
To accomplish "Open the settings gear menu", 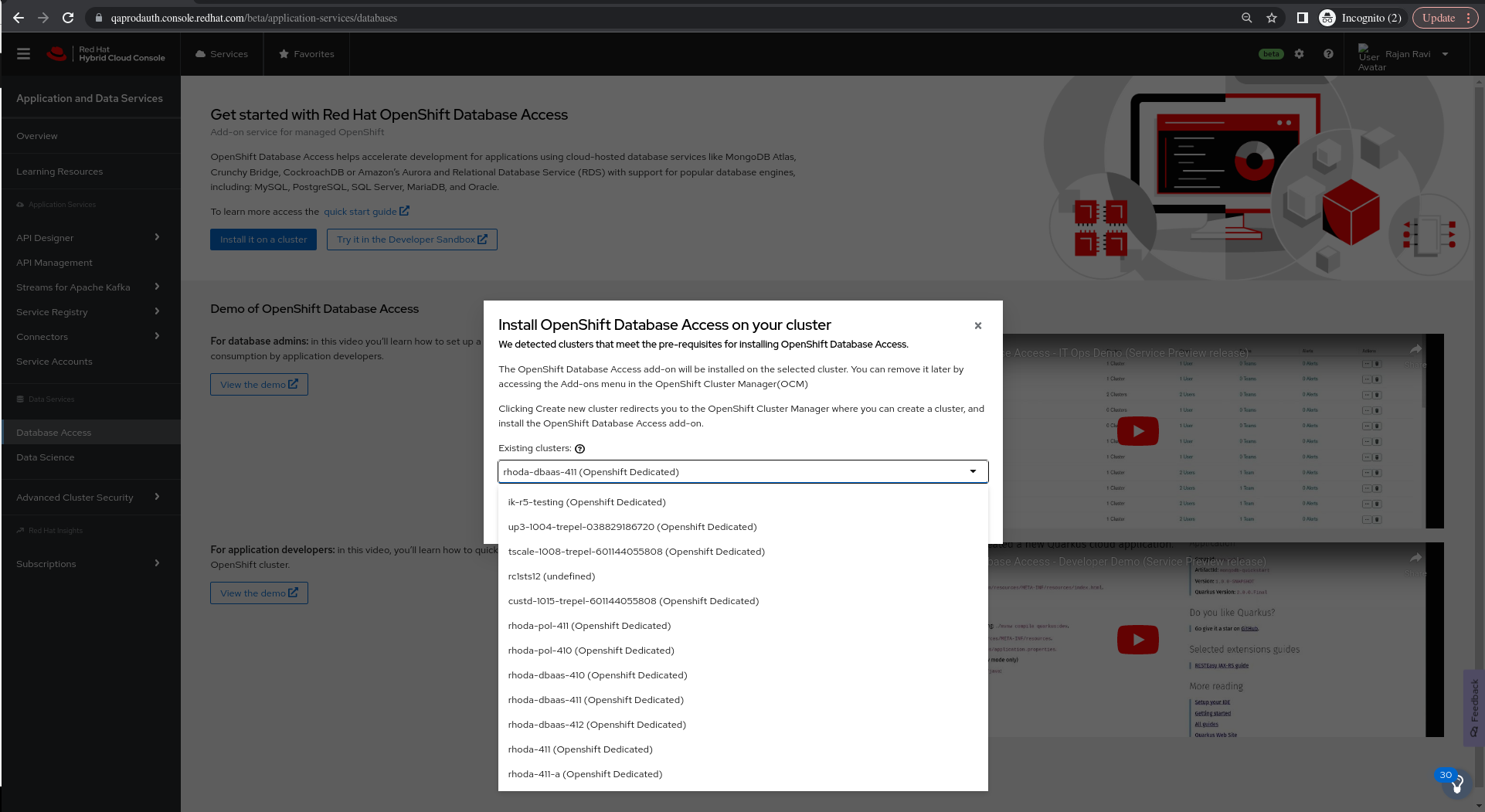I will [1300, 54].
